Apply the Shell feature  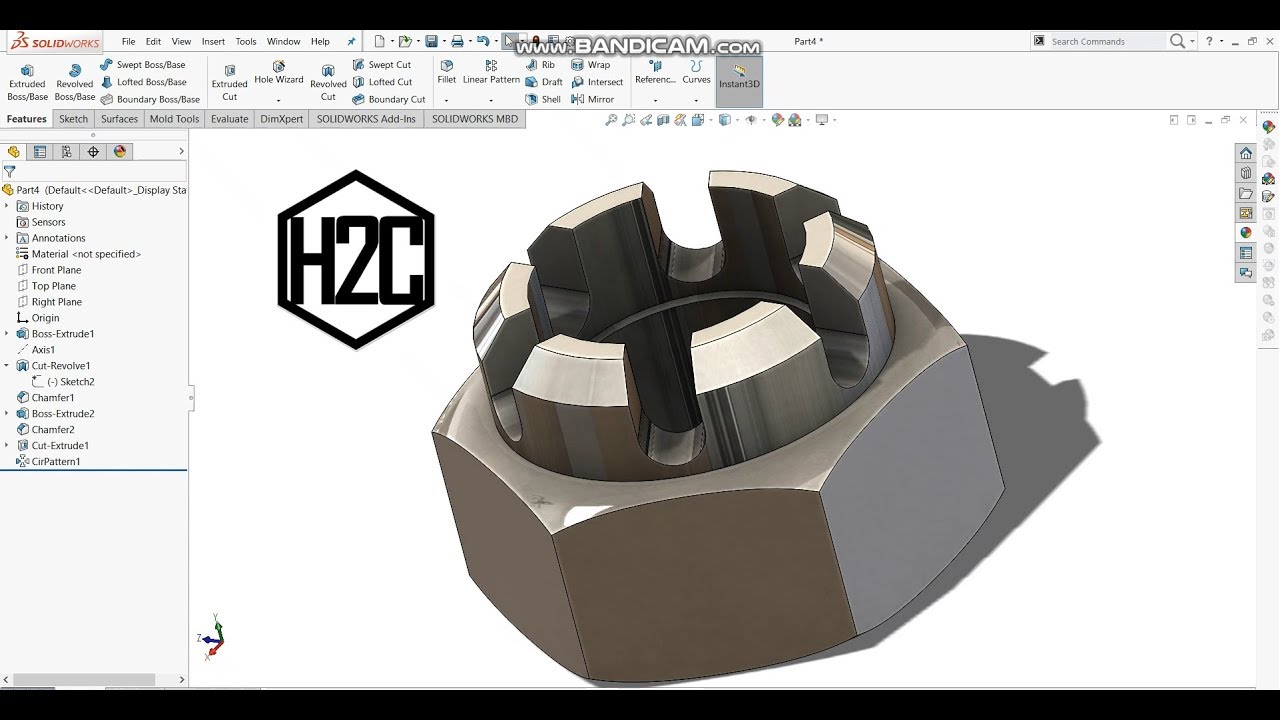tap(543, 99)
